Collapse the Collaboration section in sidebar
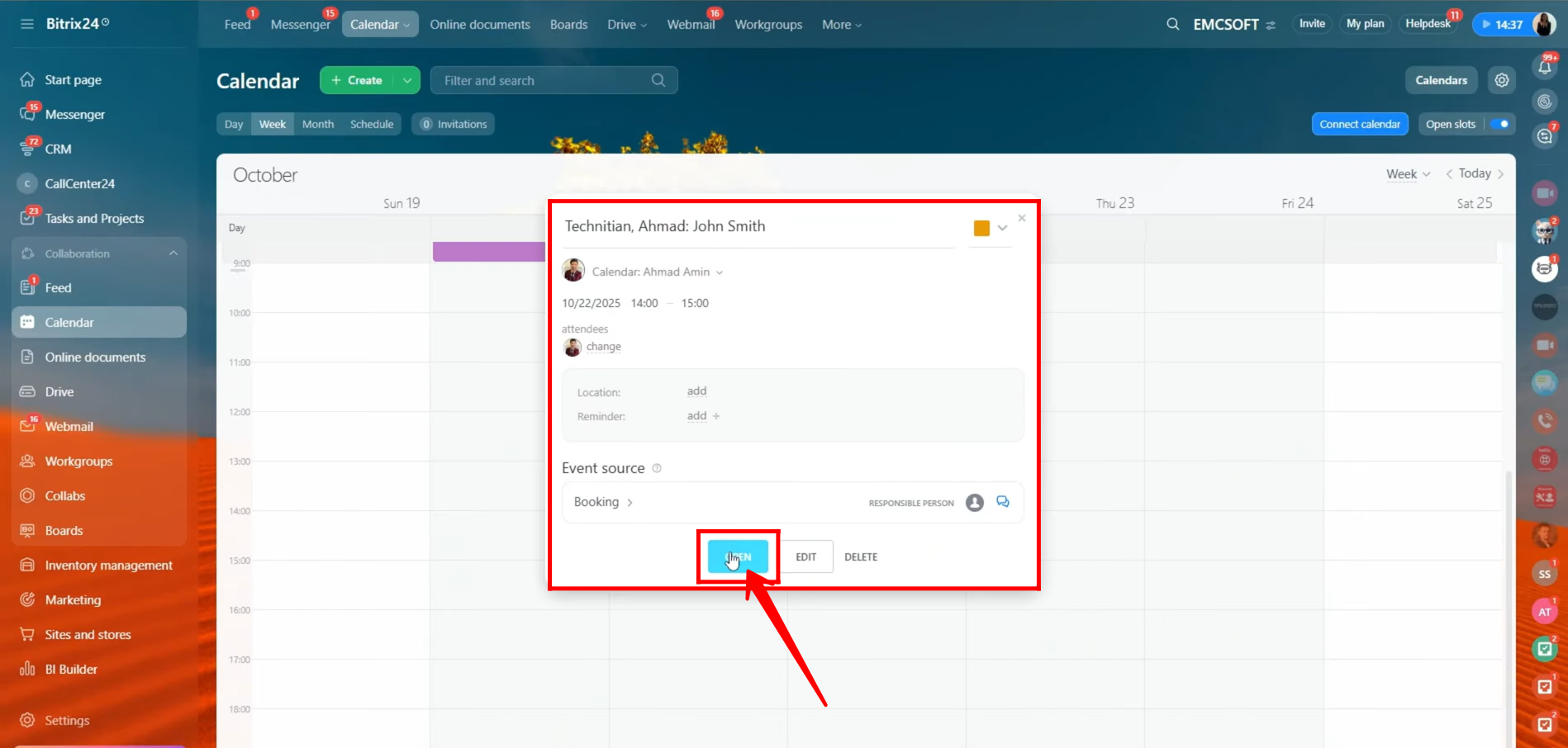This screenshot has height=748, width=1568. point(173,253)
